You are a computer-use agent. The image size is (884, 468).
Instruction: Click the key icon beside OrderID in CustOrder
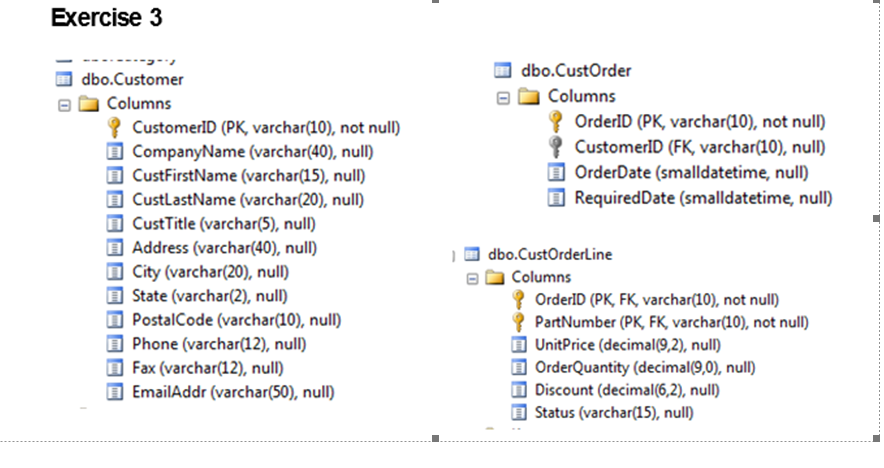(555, 121)
